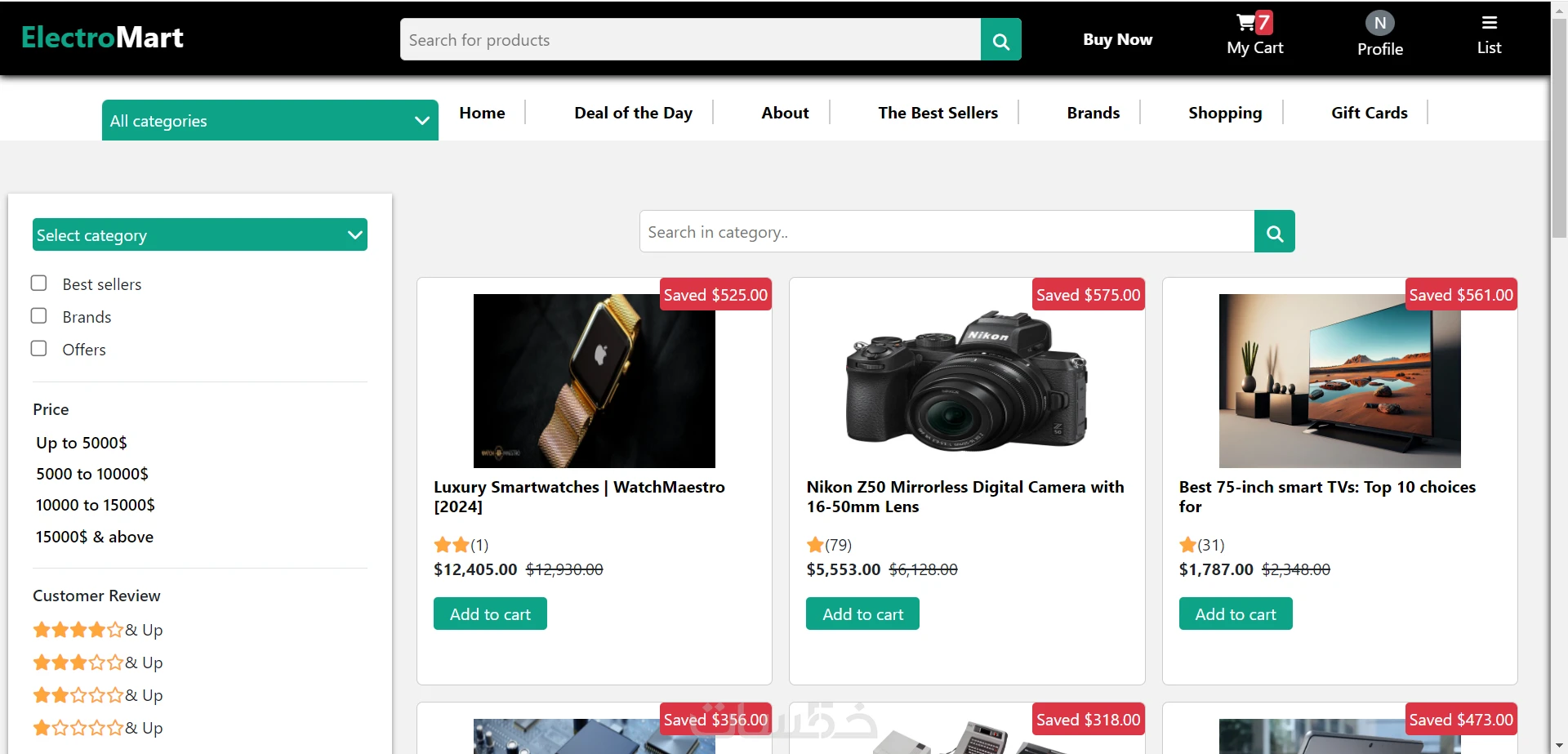The width and height of the screenshot is (1568, 754).
Task: Expand the All categories dropdown
Action: pos(269,121)
